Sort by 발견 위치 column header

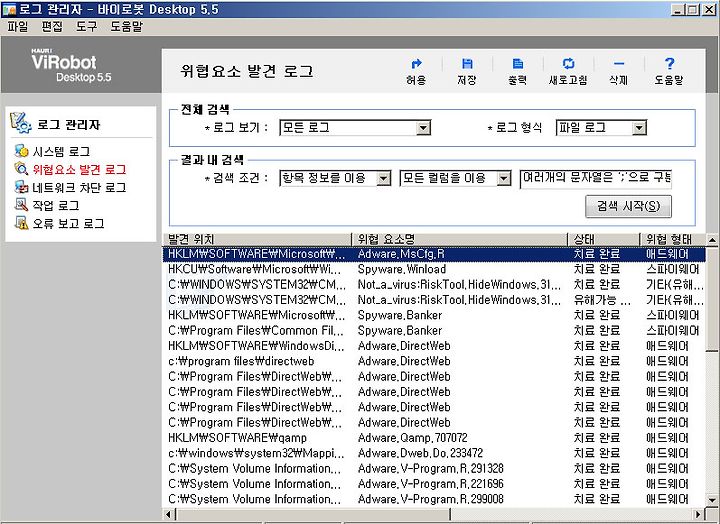pos(257,239)
